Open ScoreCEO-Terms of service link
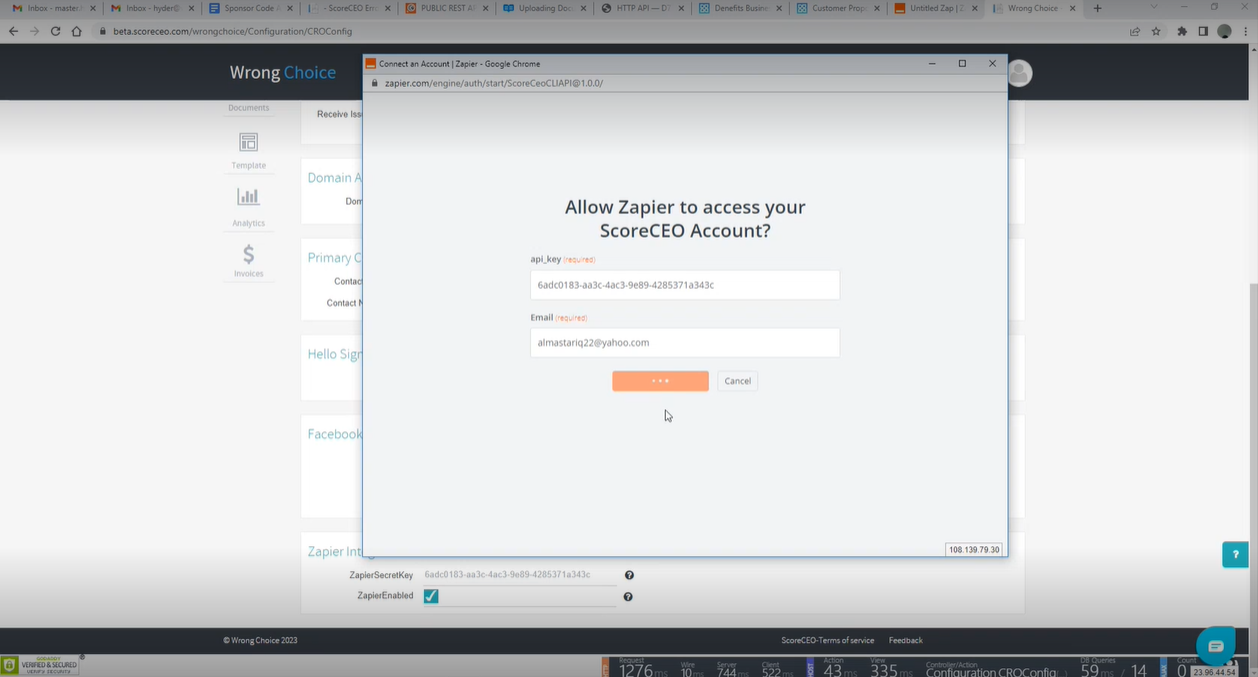This screenshot has width=1258, height=677. point(827,640)
